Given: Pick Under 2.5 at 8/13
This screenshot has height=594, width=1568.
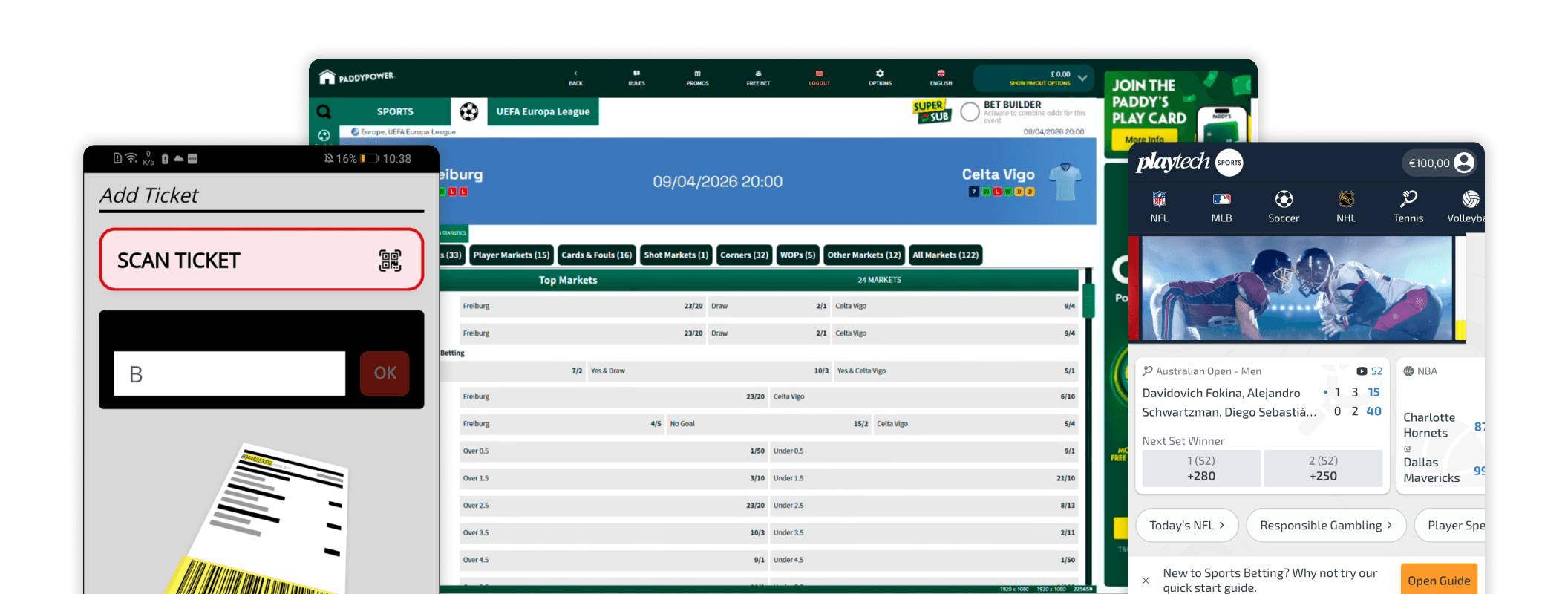Looking at the screenshot, I should (x=924, y=506).
